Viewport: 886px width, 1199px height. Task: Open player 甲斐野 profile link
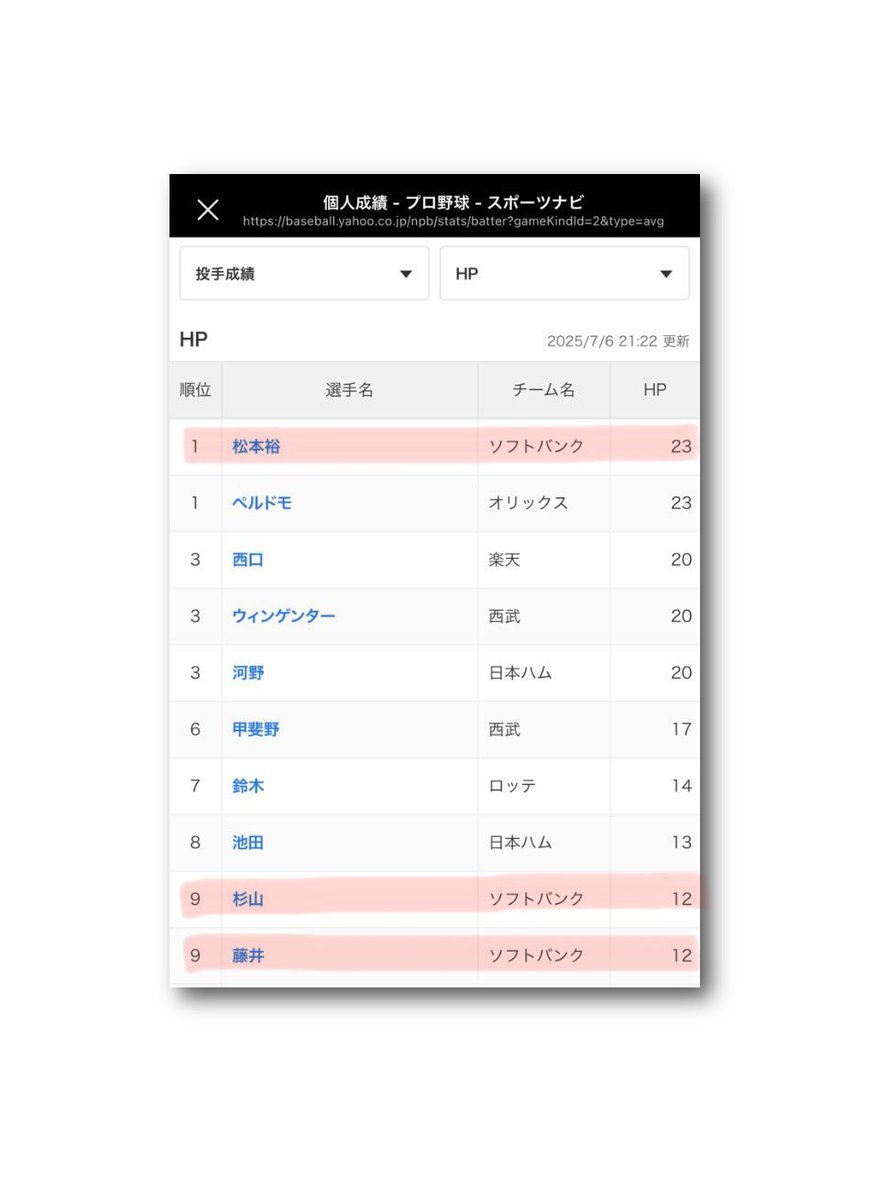[x=256, y=729]
